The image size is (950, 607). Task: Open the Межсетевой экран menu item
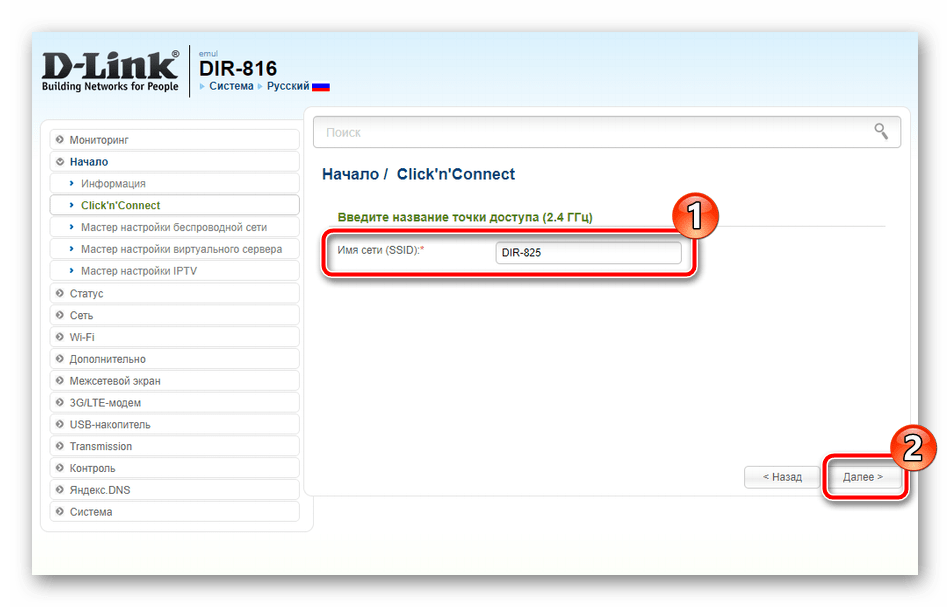pos(174,380)
